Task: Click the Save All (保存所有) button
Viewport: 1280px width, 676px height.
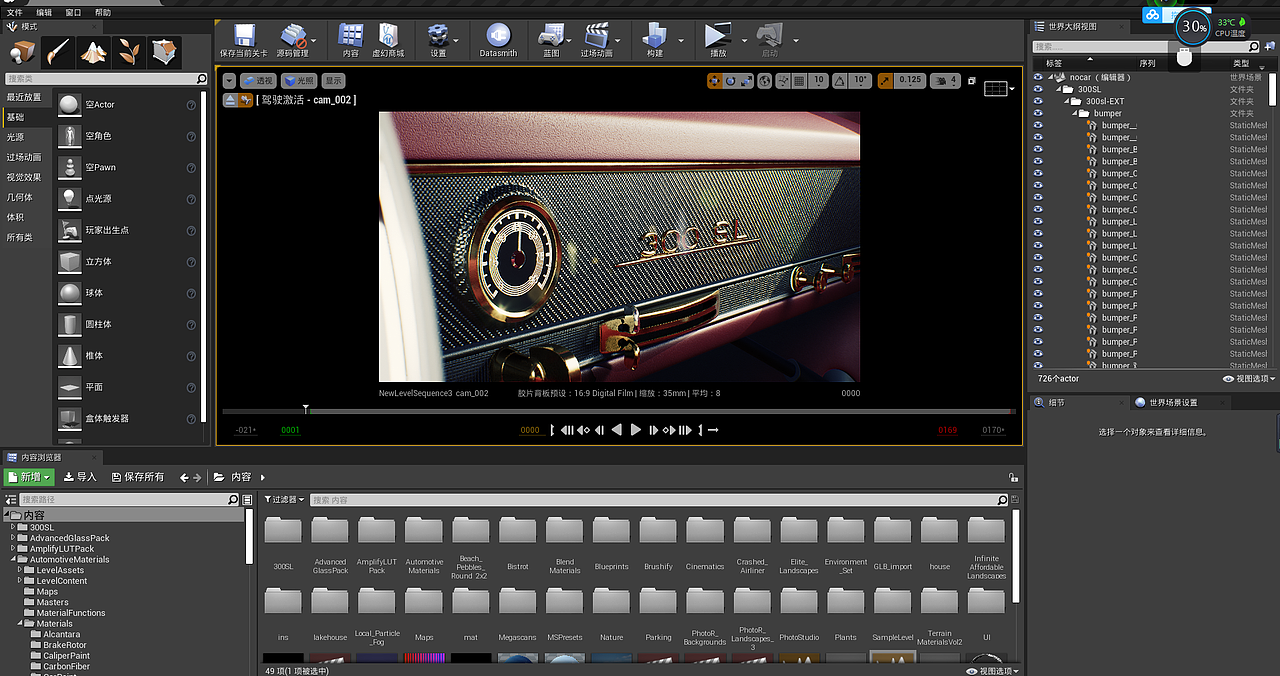Action: pyautogui.click(x=138, y=477)
